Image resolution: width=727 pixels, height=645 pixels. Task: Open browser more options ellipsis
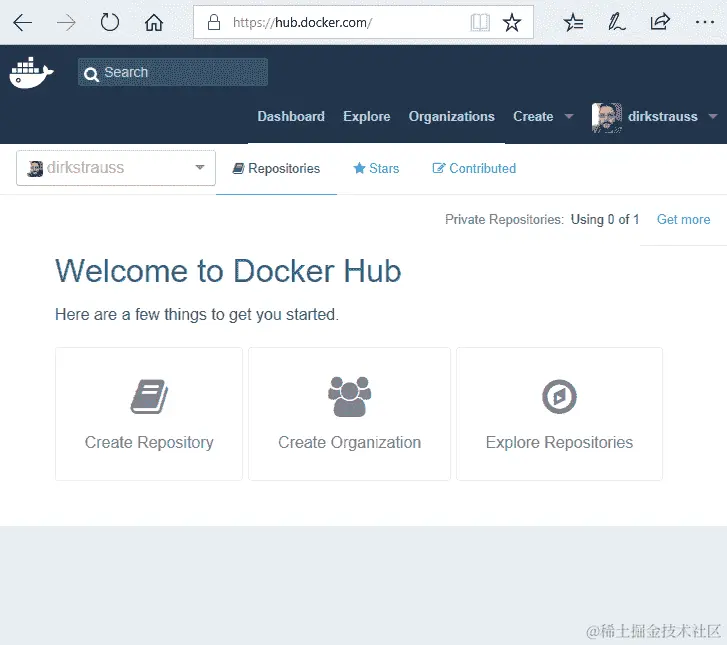705,22
